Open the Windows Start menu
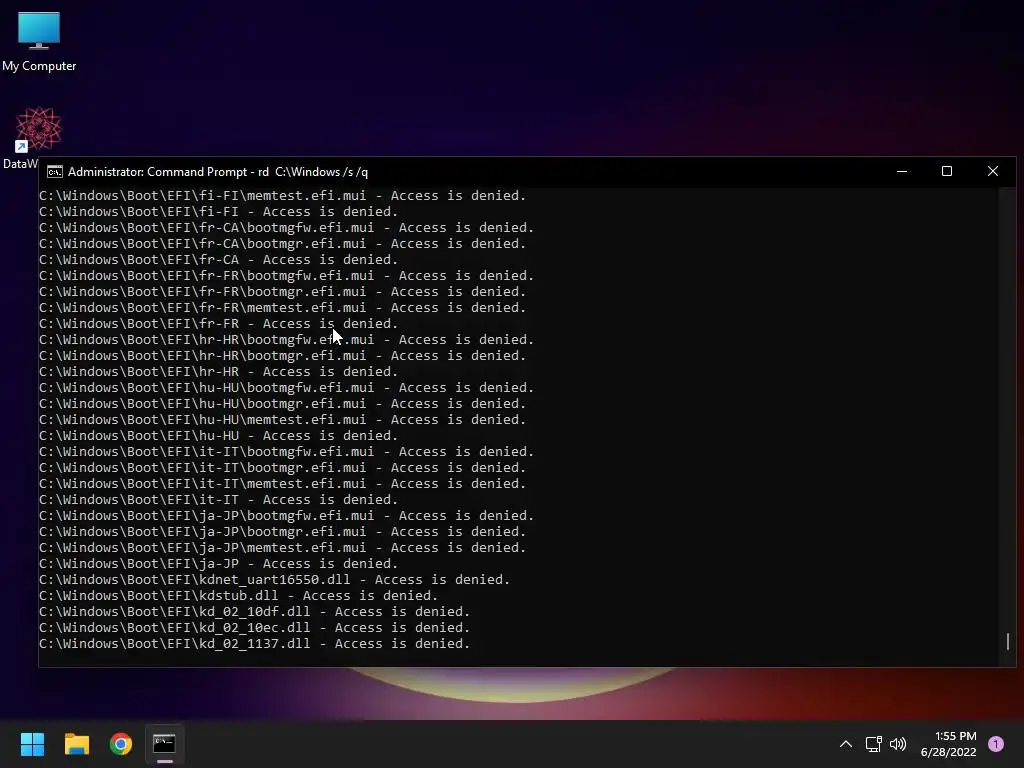This screenshot has height=768, width=1024. (x=32, y=744)
